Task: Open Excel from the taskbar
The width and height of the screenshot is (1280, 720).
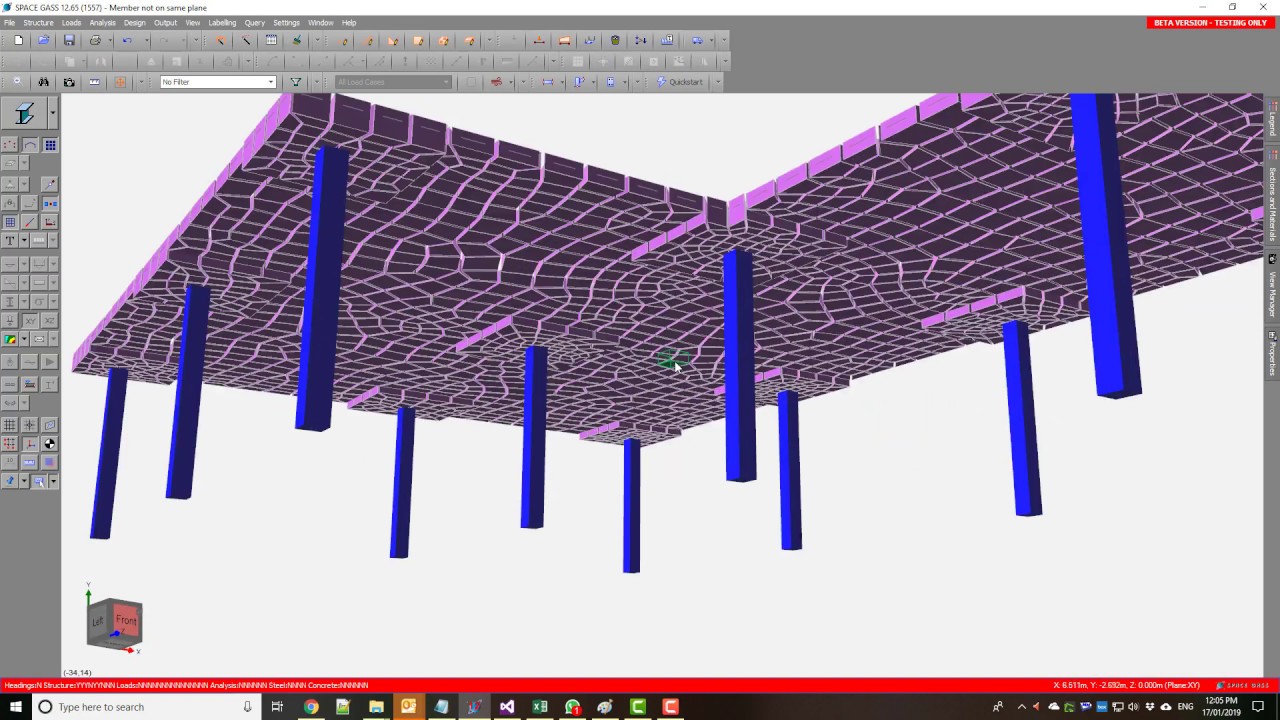Action: [540, 707]
